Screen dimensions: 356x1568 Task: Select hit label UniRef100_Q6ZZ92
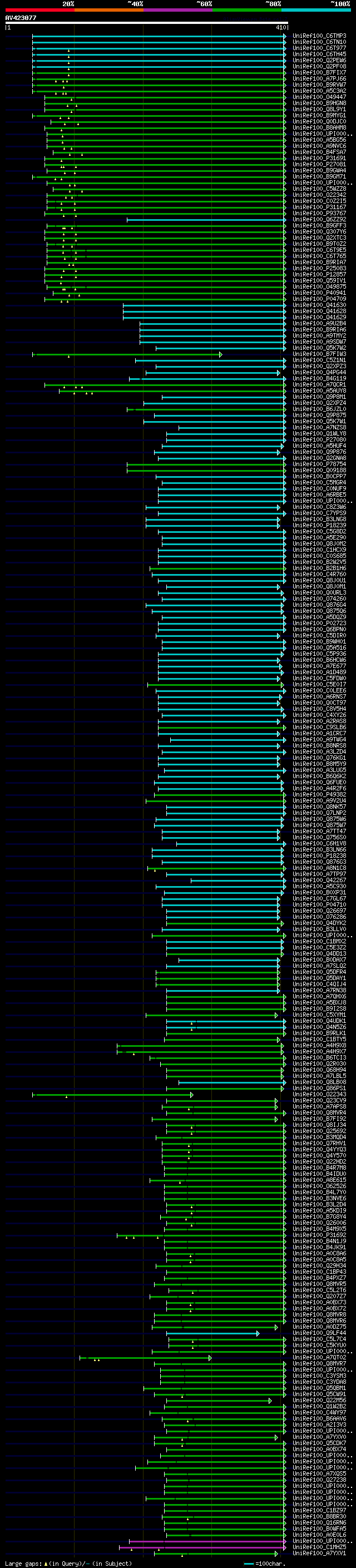coord(319,219)
